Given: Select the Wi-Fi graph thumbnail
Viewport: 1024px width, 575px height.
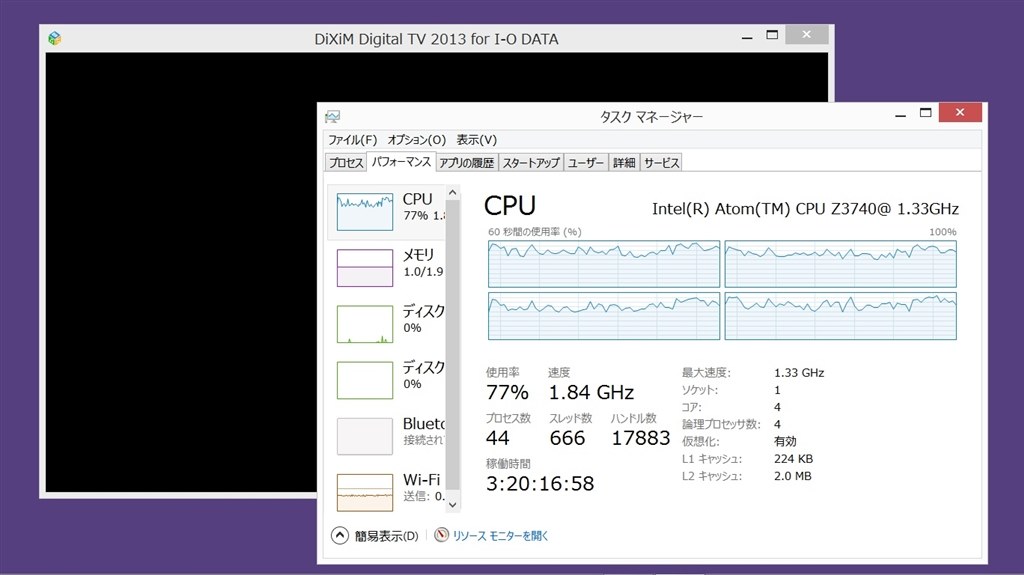Looking at the screenshot, I should (364, 493).
